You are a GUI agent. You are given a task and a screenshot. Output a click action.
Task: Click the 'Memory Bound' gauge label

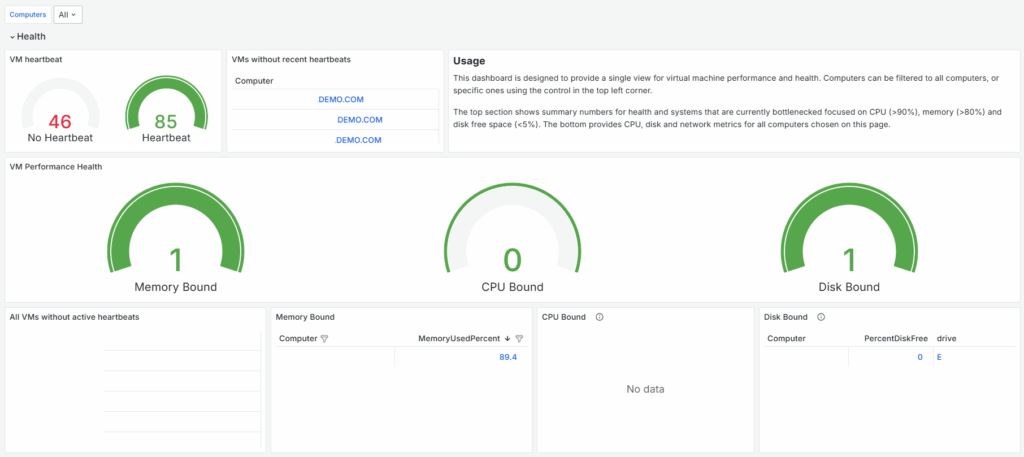(x=176, y=287)
